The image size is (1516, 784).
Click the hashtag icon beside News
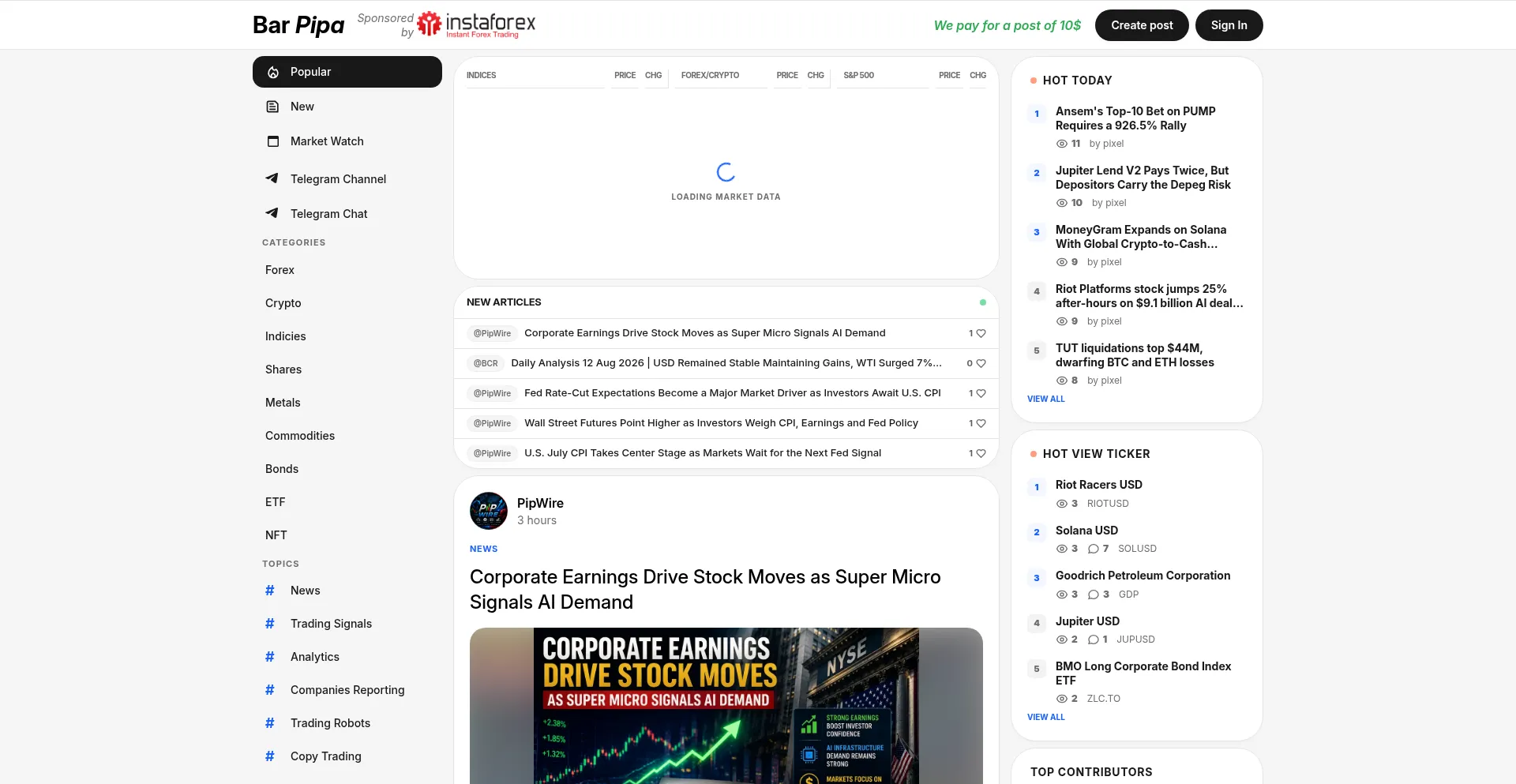click(270, 591)
